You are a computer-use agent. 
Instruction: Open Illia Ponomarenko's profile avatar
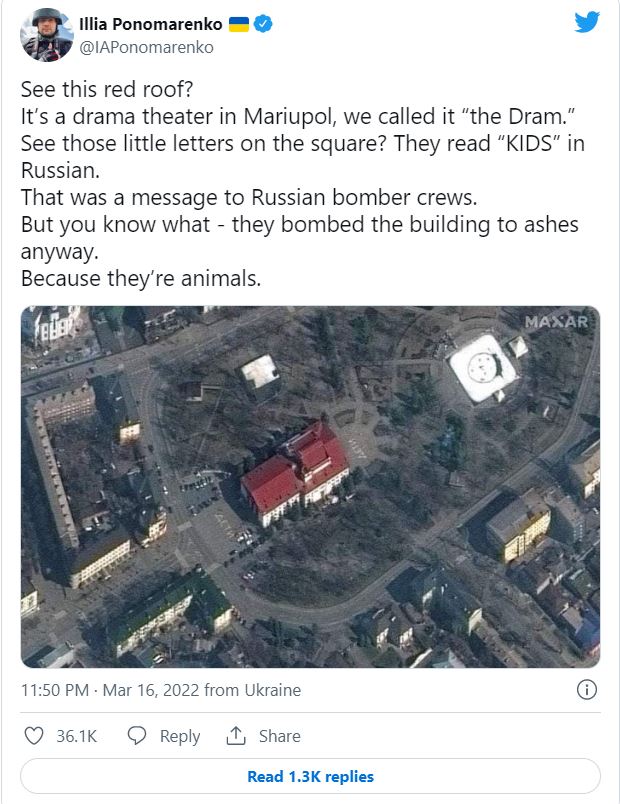pos(45,34)
